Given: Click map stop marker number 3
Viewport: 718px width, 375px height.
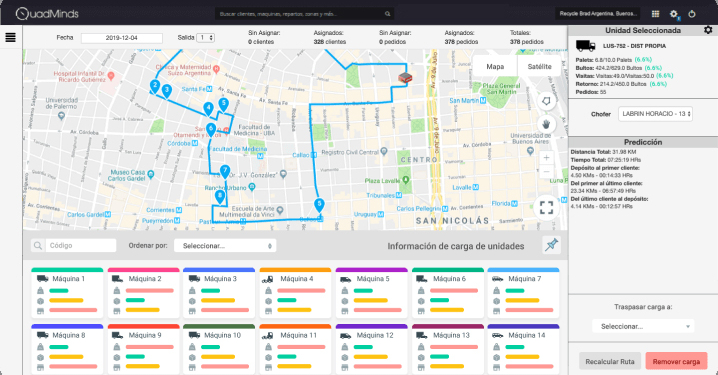Looking at the screenshot, I should [x=167, y=91].
